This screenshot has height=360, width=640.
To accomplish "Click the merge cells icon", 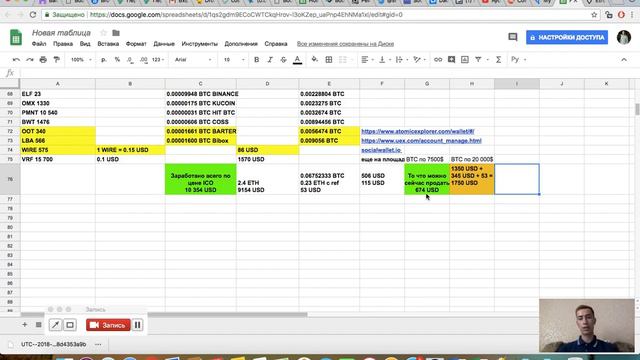I will [343, 60].
